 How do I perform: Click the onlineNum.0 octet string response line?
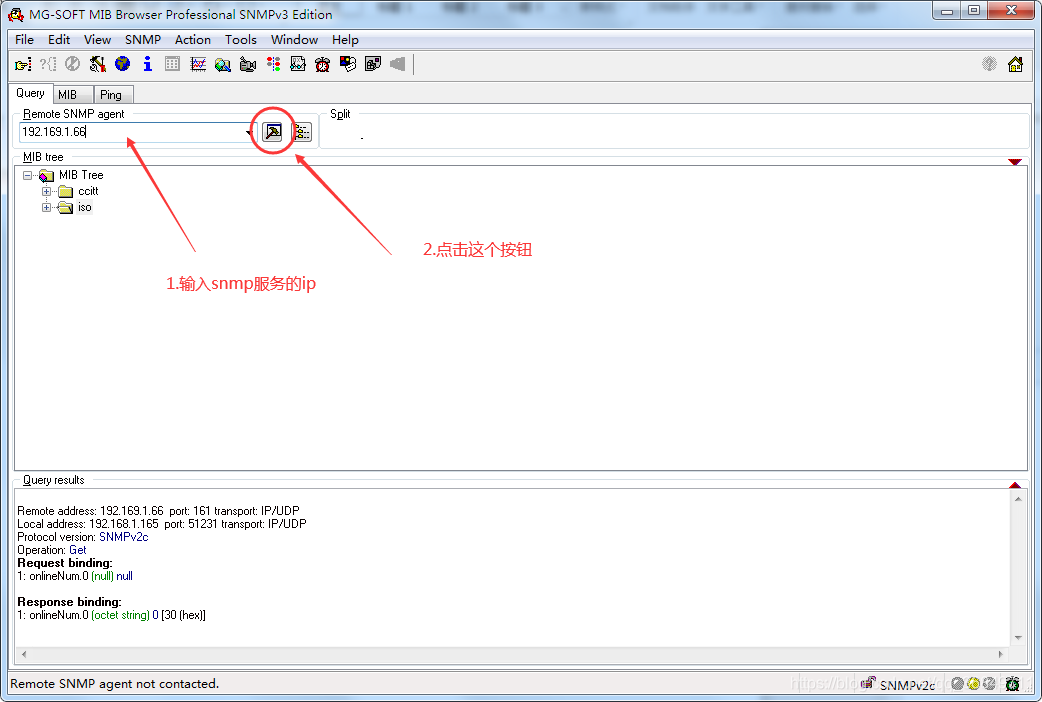pyautogui.click(x=112, y=616)
